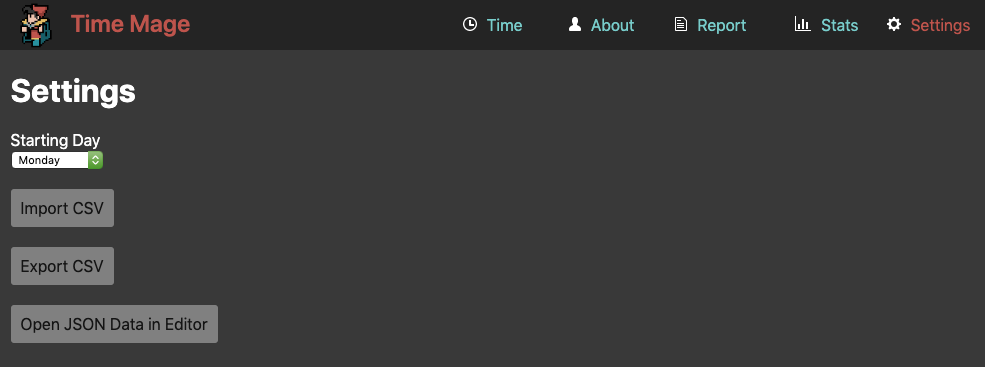The image size is (985, 367).
Task: Click the Time Mage pixel character logo
Action: 36,25
